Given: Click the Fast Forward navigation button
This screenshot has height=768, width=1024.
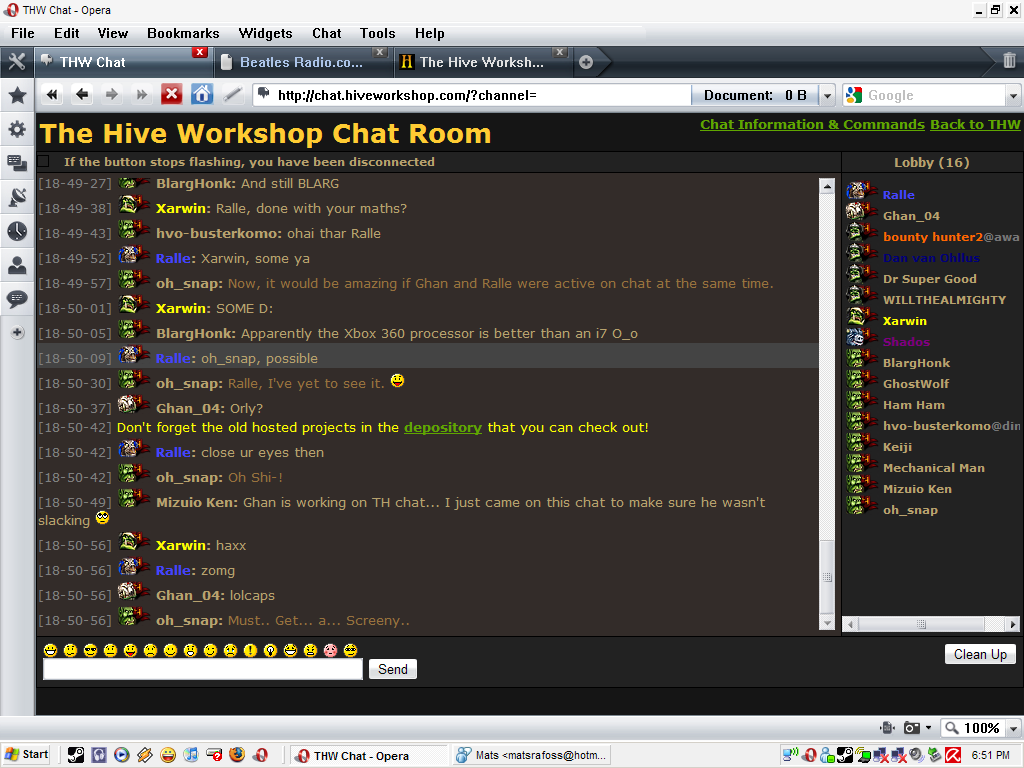Looking at the screenshot, I should coord(142,95).
